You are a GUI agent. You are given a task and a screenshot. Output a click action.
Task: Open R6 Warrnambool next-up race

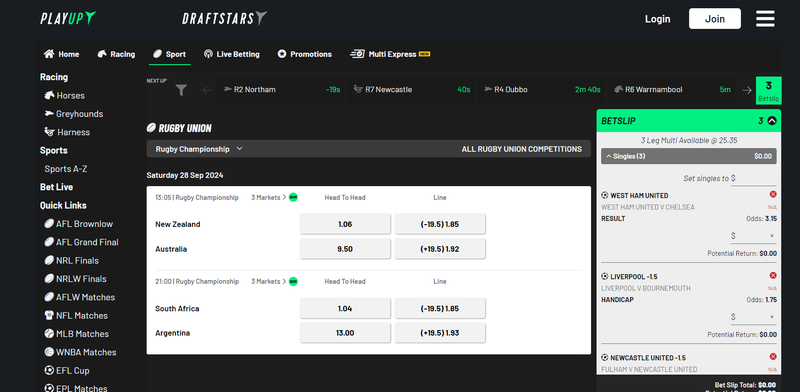671,90
